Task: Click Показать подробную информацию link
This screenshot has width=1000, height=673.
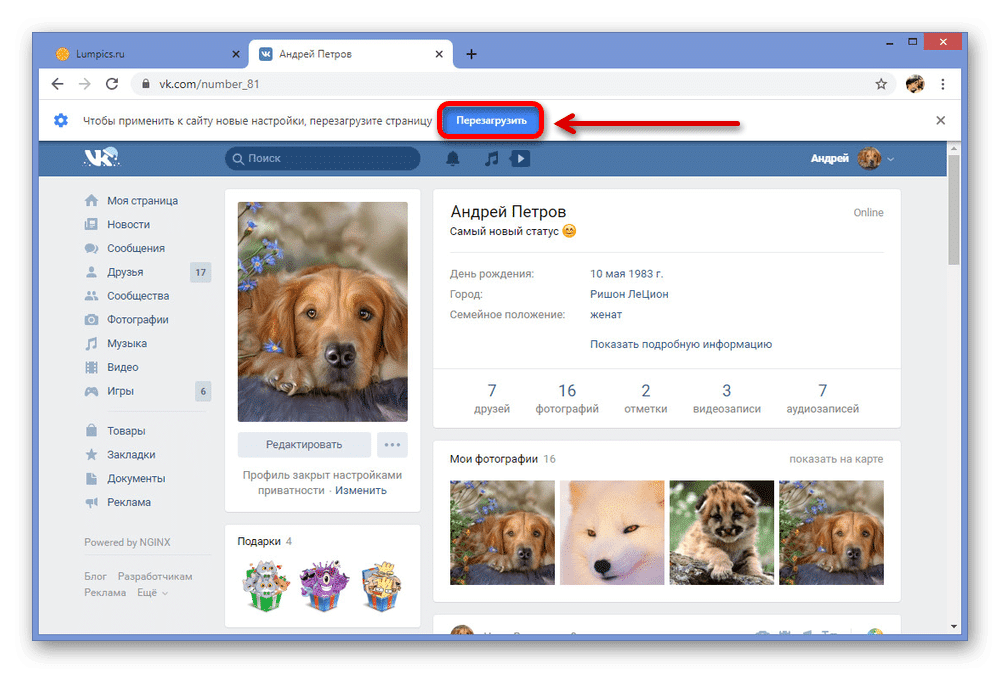Action: [x=681, y=345]
